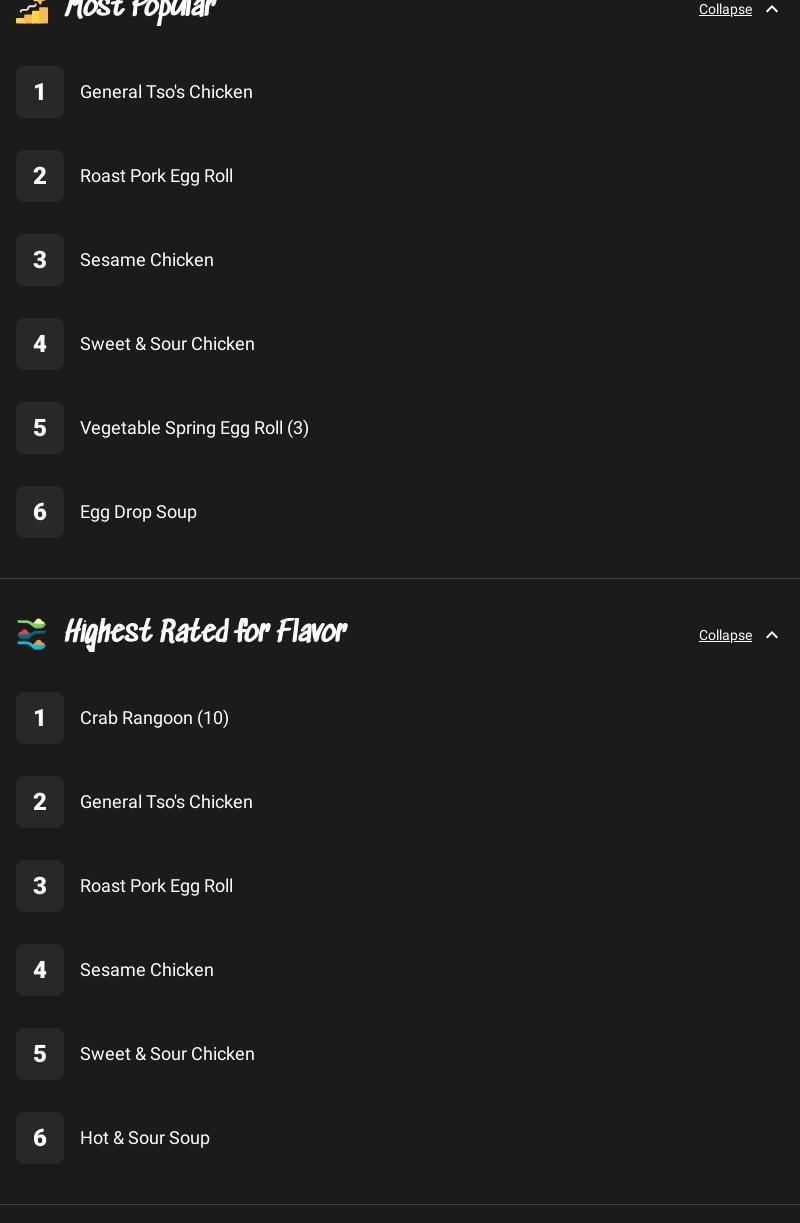Open Crab Rangoon (10)
Image resolution: width=800 pixels, height=1223 pixels.
tap(154, 718)
